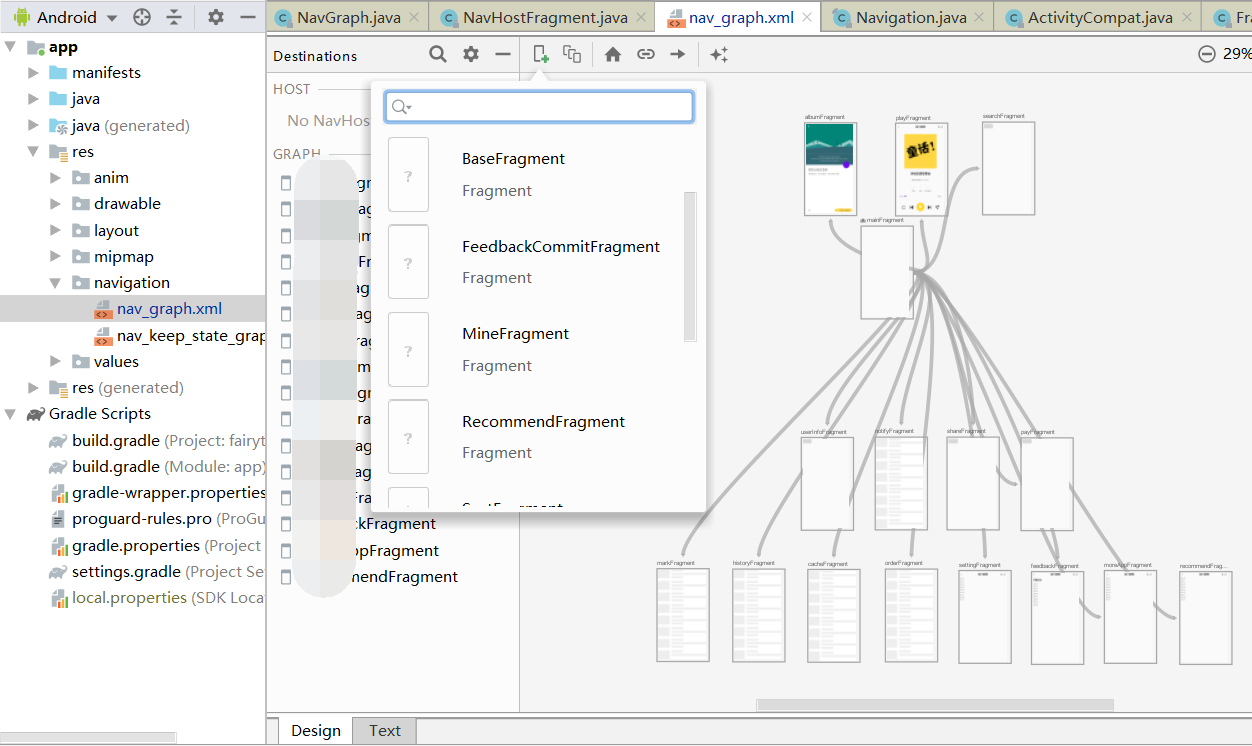Viewport: 1252px width, 746px height.
Task: Click Scroll from Source target icon
Action: click(x=142, y=17)
